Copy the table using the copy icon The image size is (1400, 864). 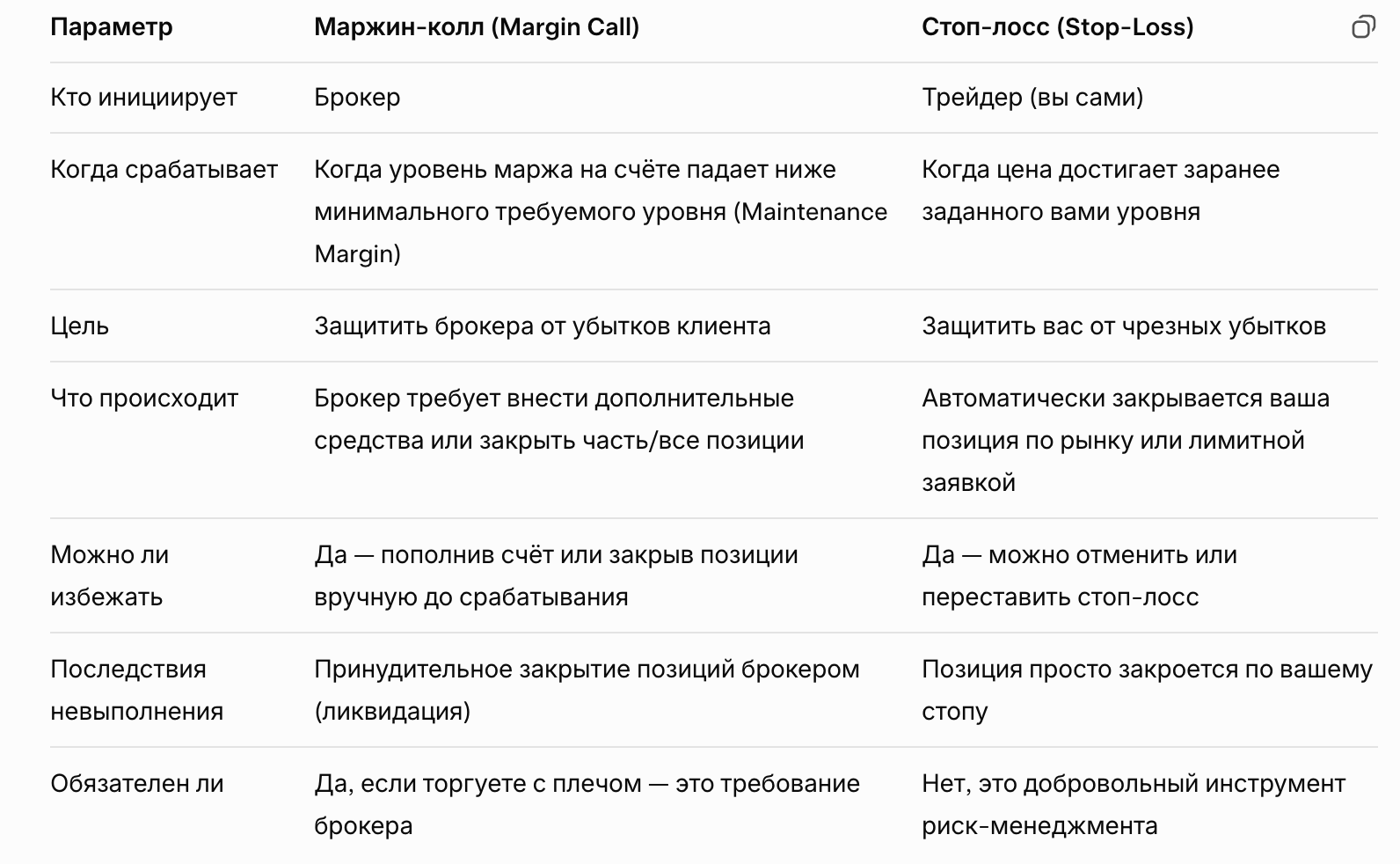click(1362, 27)
